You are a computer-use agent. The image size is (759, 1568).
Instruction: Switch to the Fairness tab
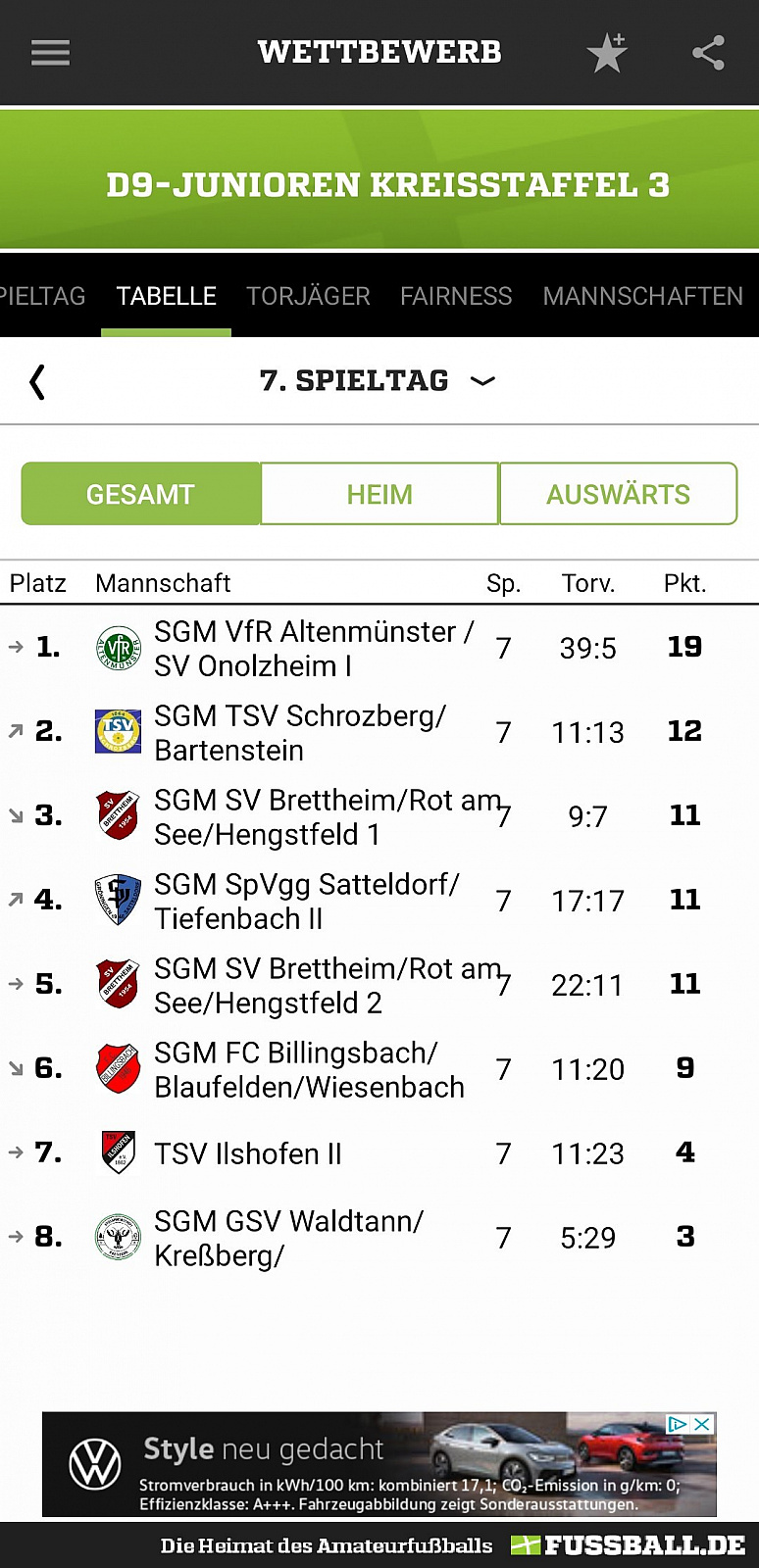click(x=456, y=296)
